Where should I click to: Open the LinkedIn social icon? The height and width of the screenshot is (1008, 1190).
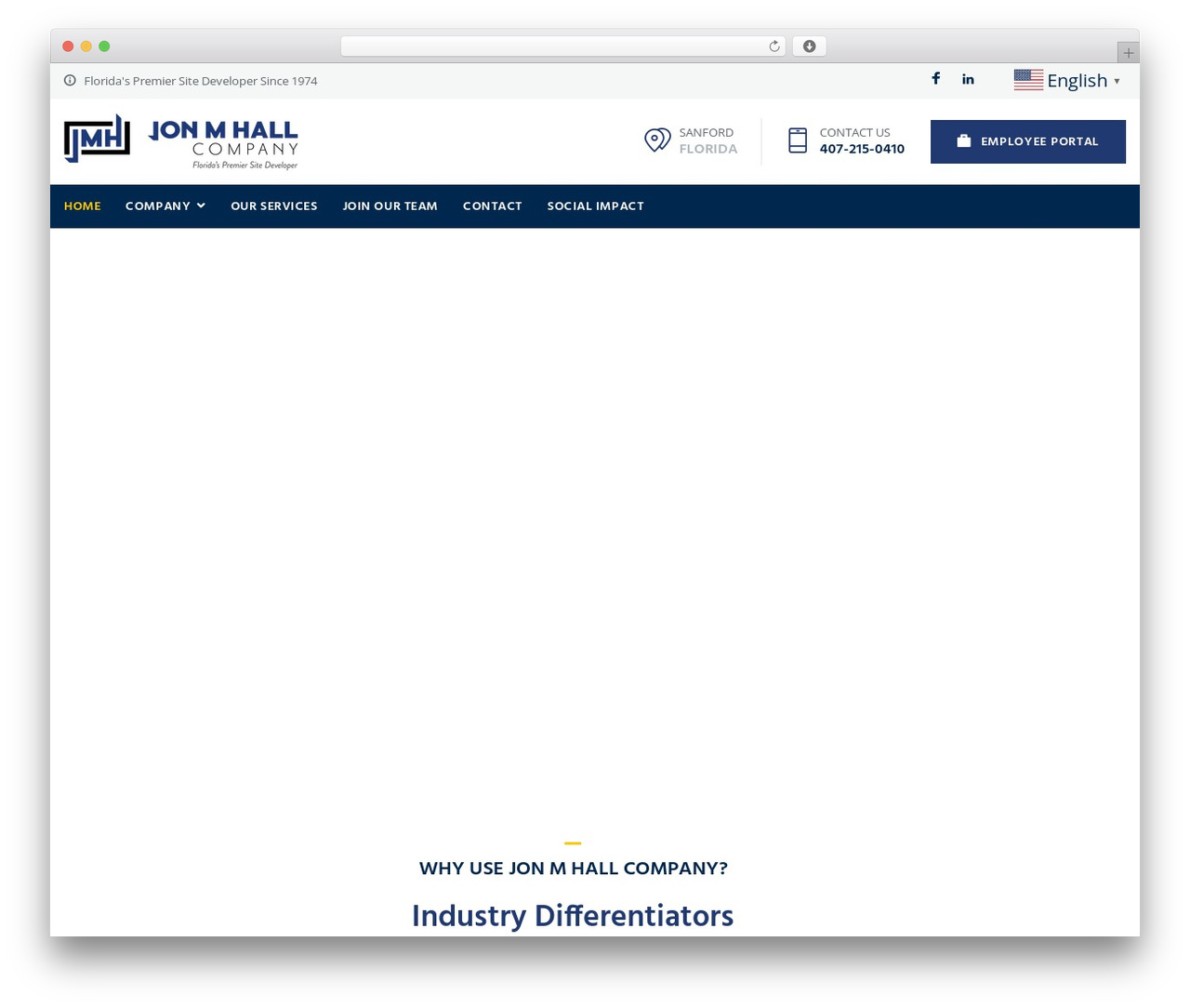(x=968, y=79)
